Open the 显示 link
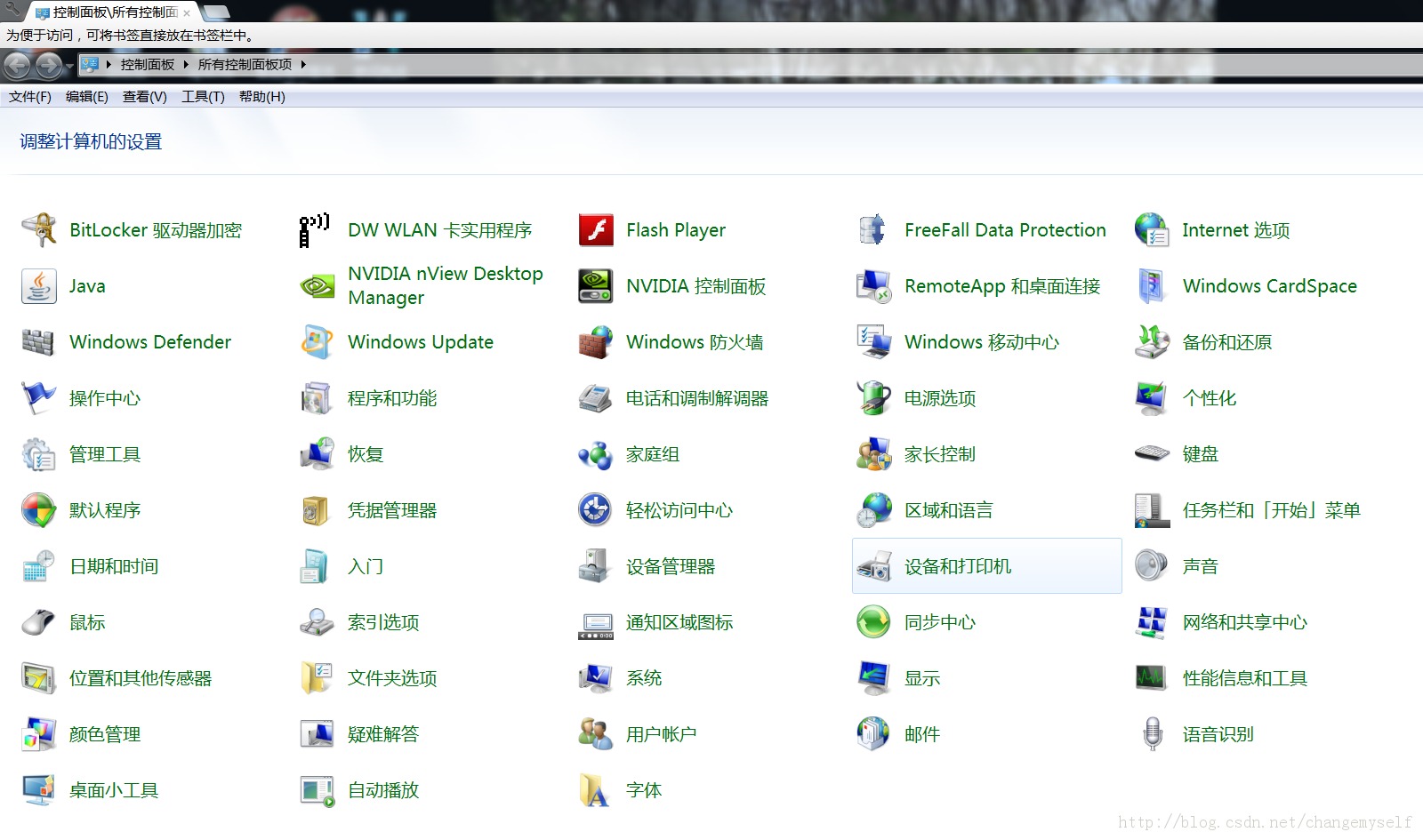The height and width of the screenshot is (840, 1423). pos(922,678)
